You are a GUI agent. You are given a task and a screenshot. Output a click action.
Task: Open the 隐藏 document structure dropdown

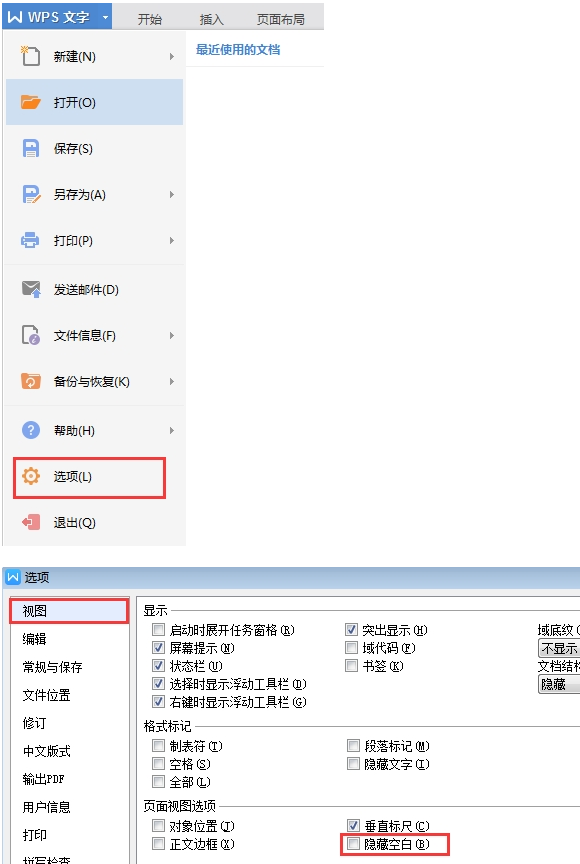coord(559,684)
